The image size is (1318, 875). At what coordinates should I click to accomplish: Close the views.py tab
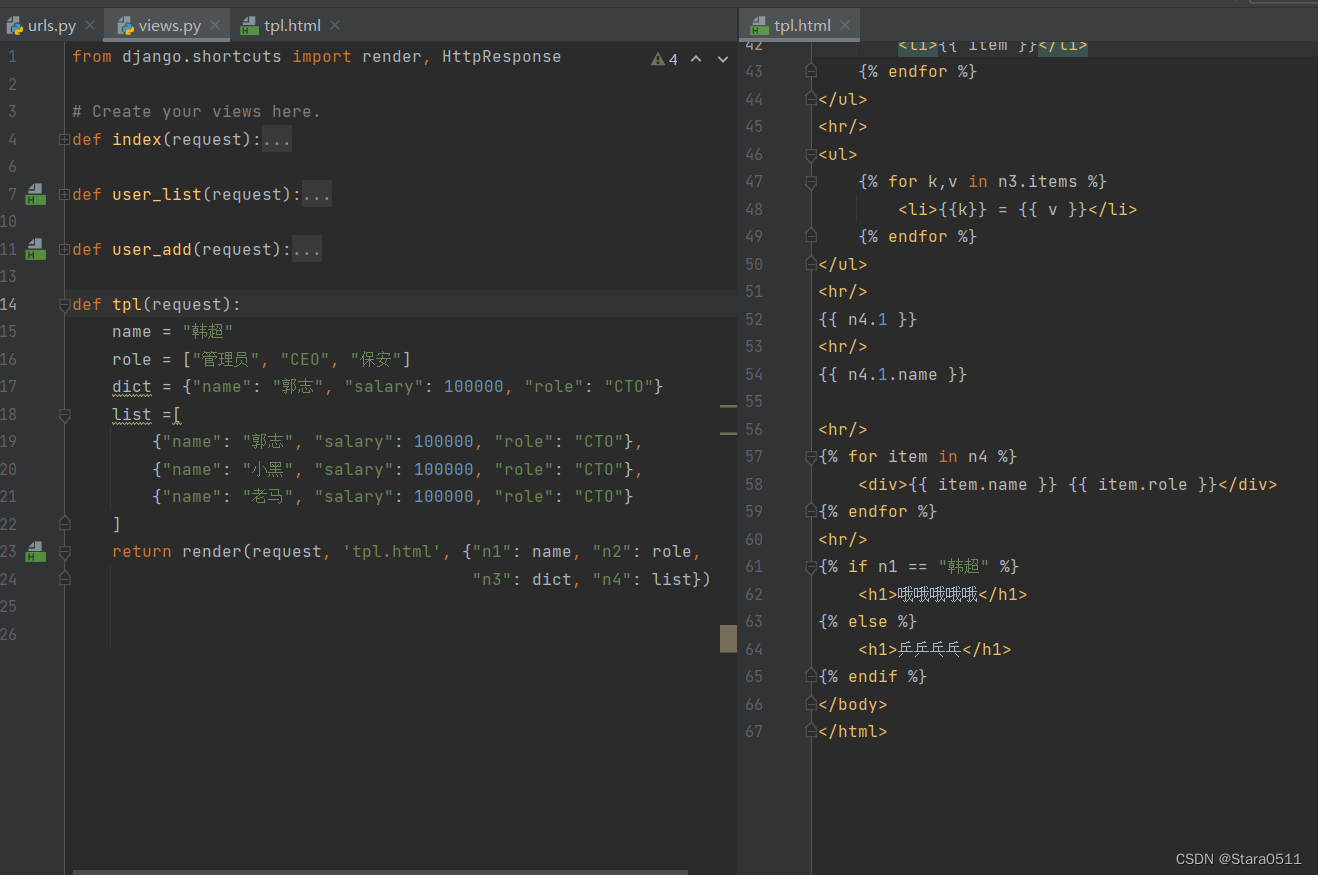click(x=215, y=26)
